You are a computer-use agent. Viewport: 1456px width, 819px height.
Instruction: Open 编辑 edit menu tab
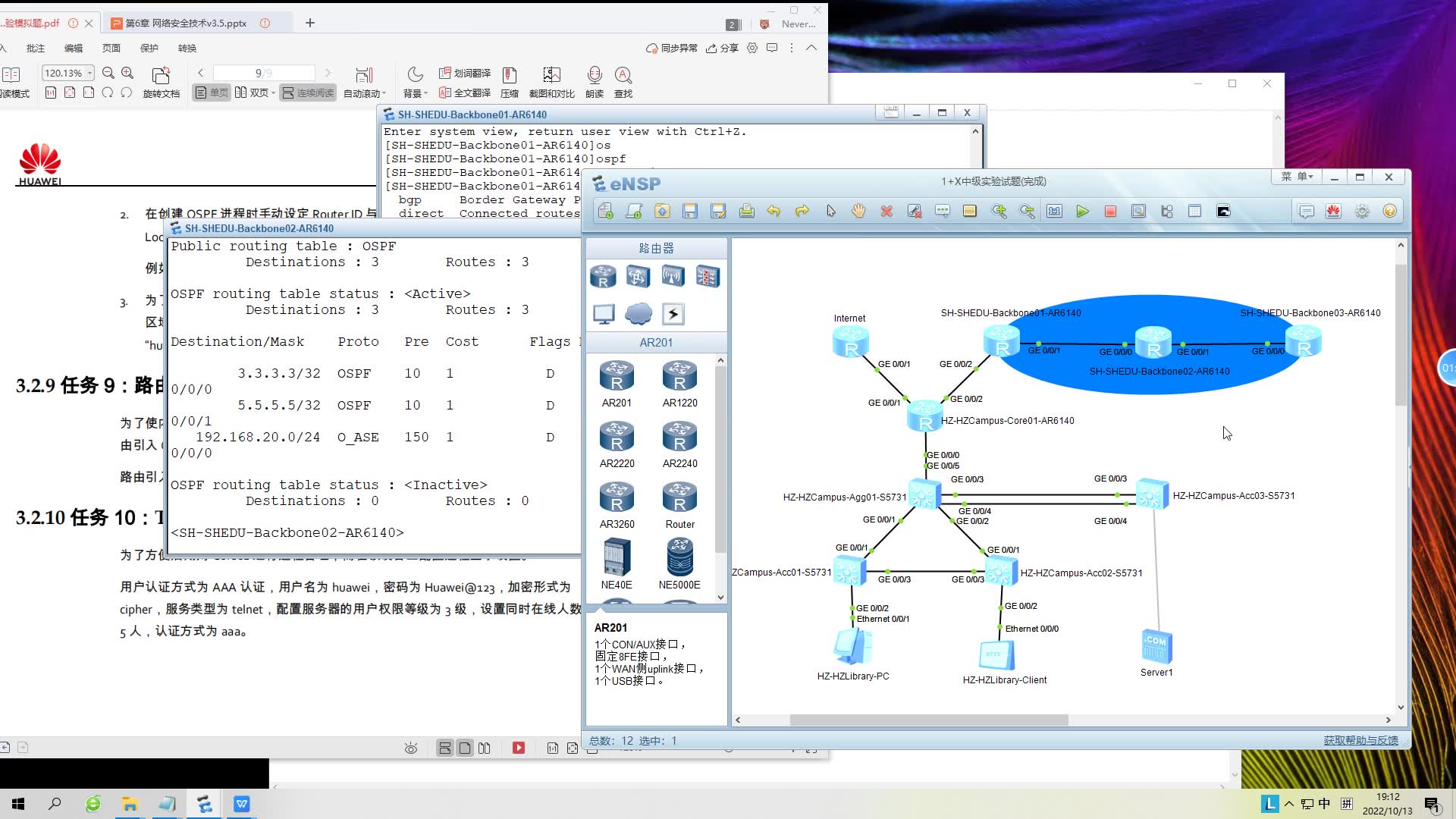(x=74, y=48)
